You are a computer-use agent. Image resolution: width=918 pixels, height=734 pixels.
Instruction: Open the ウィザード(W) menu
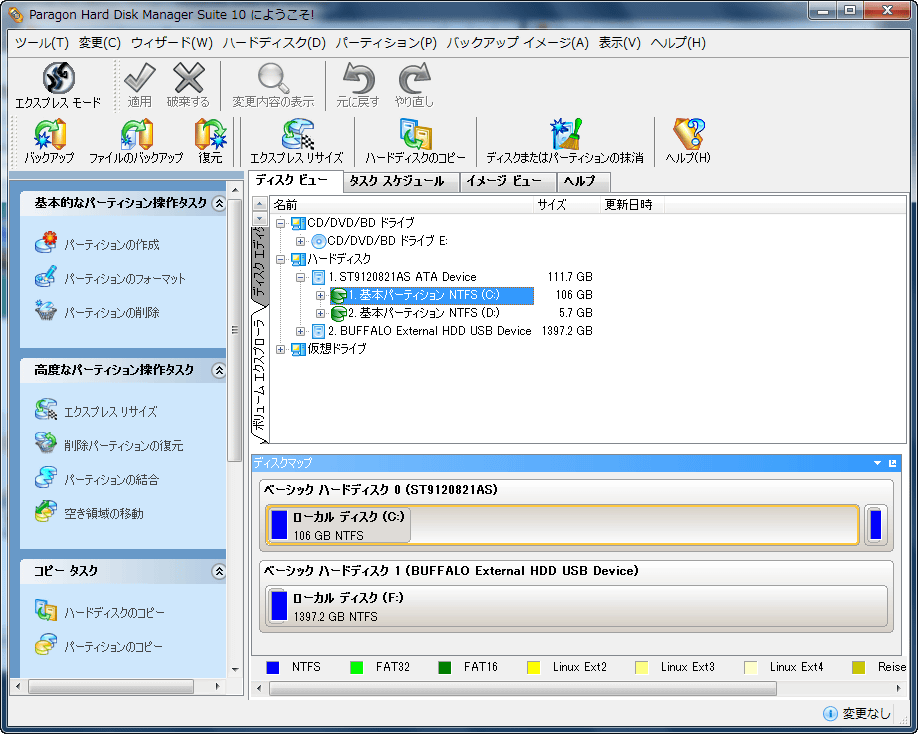172,43
